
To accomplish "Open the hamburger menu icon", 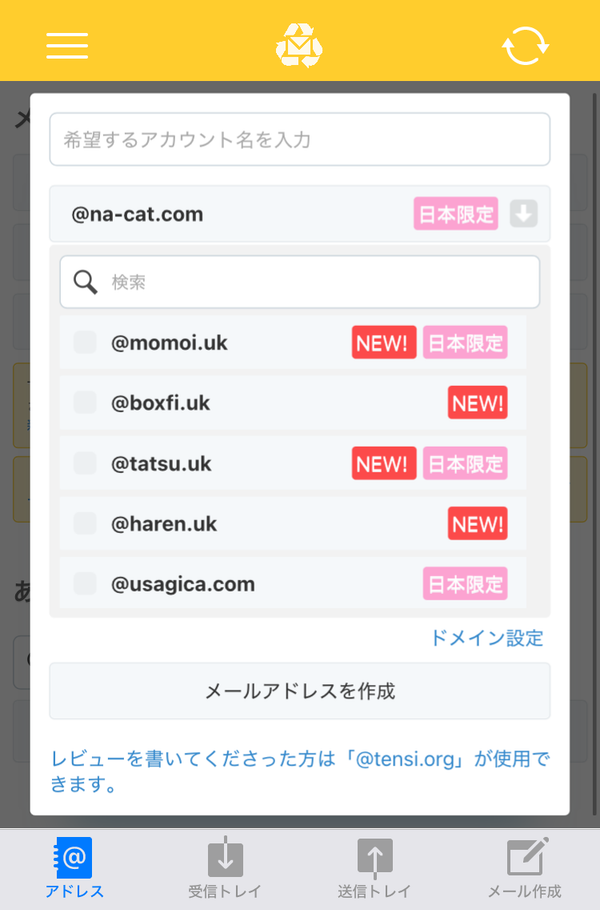I will 67,46.
